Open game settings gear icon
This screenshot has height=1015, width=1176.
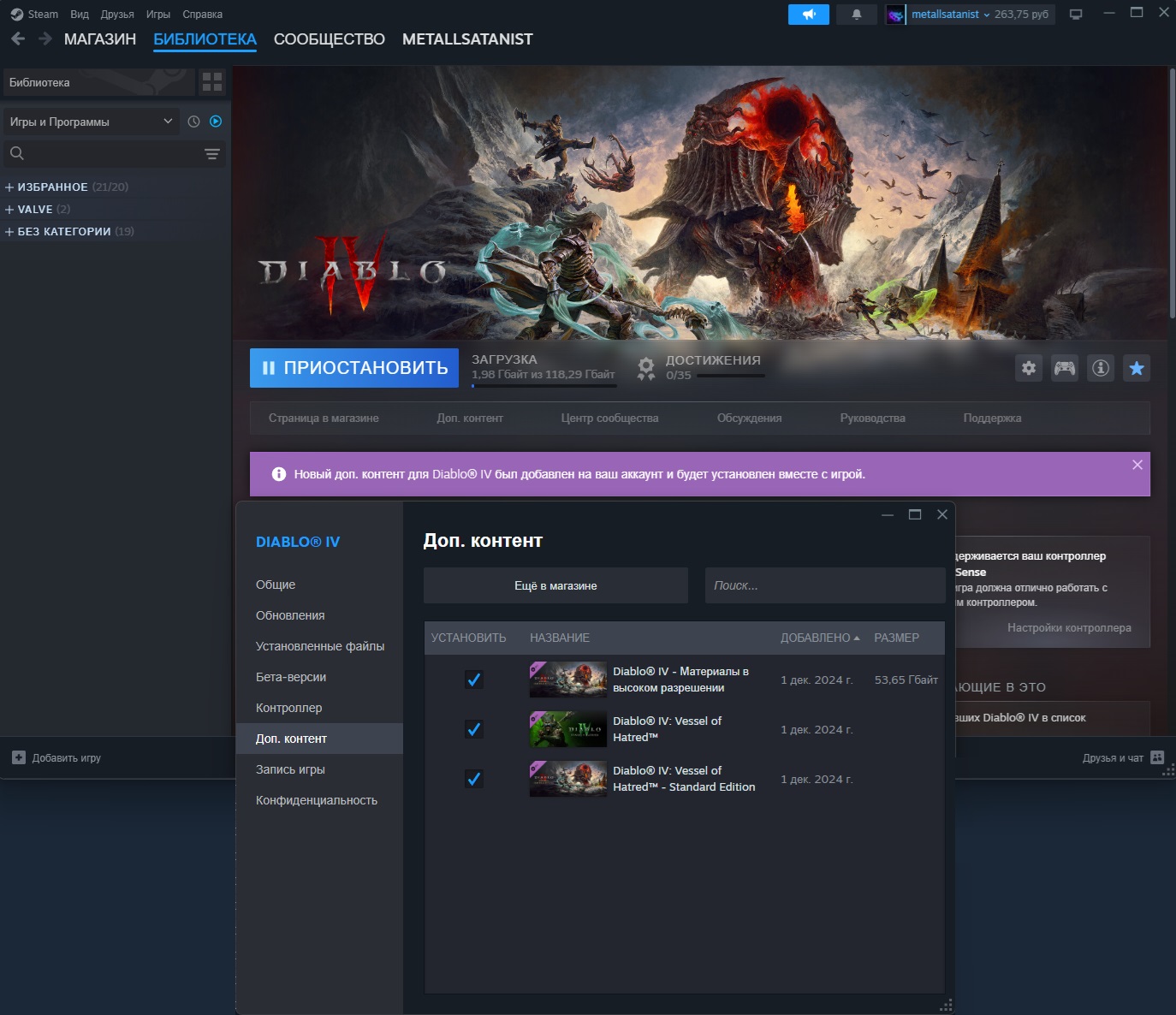point(1029,368)
